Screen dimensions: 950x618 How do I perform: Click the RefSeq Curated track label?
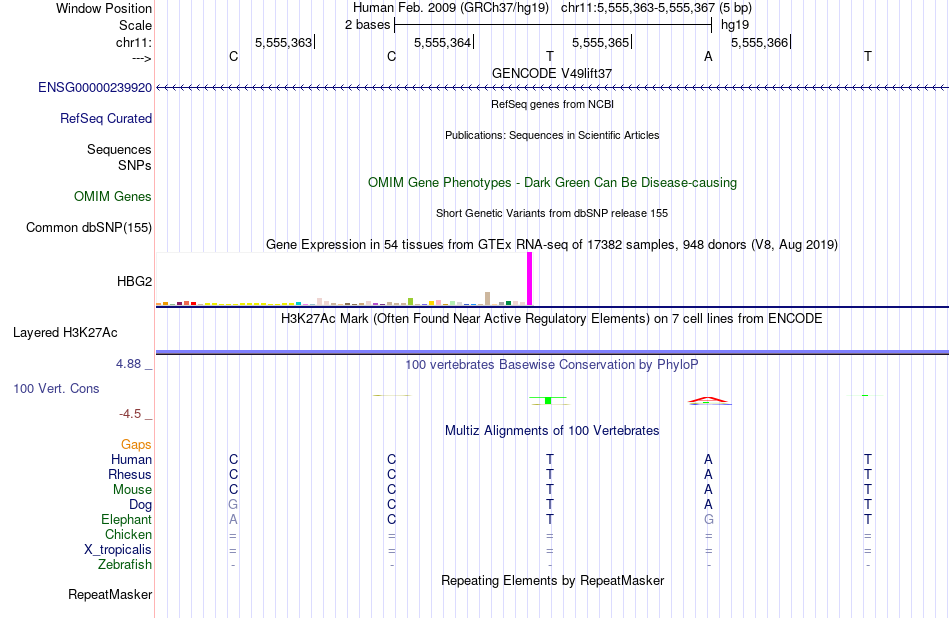[x=105, y=118]
